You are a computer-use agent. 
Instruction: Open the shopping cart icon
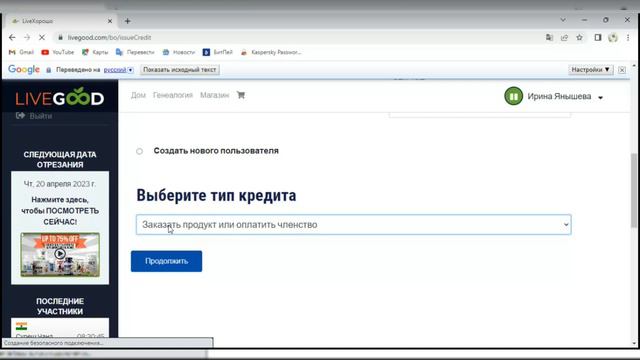[x=241, y=95]
